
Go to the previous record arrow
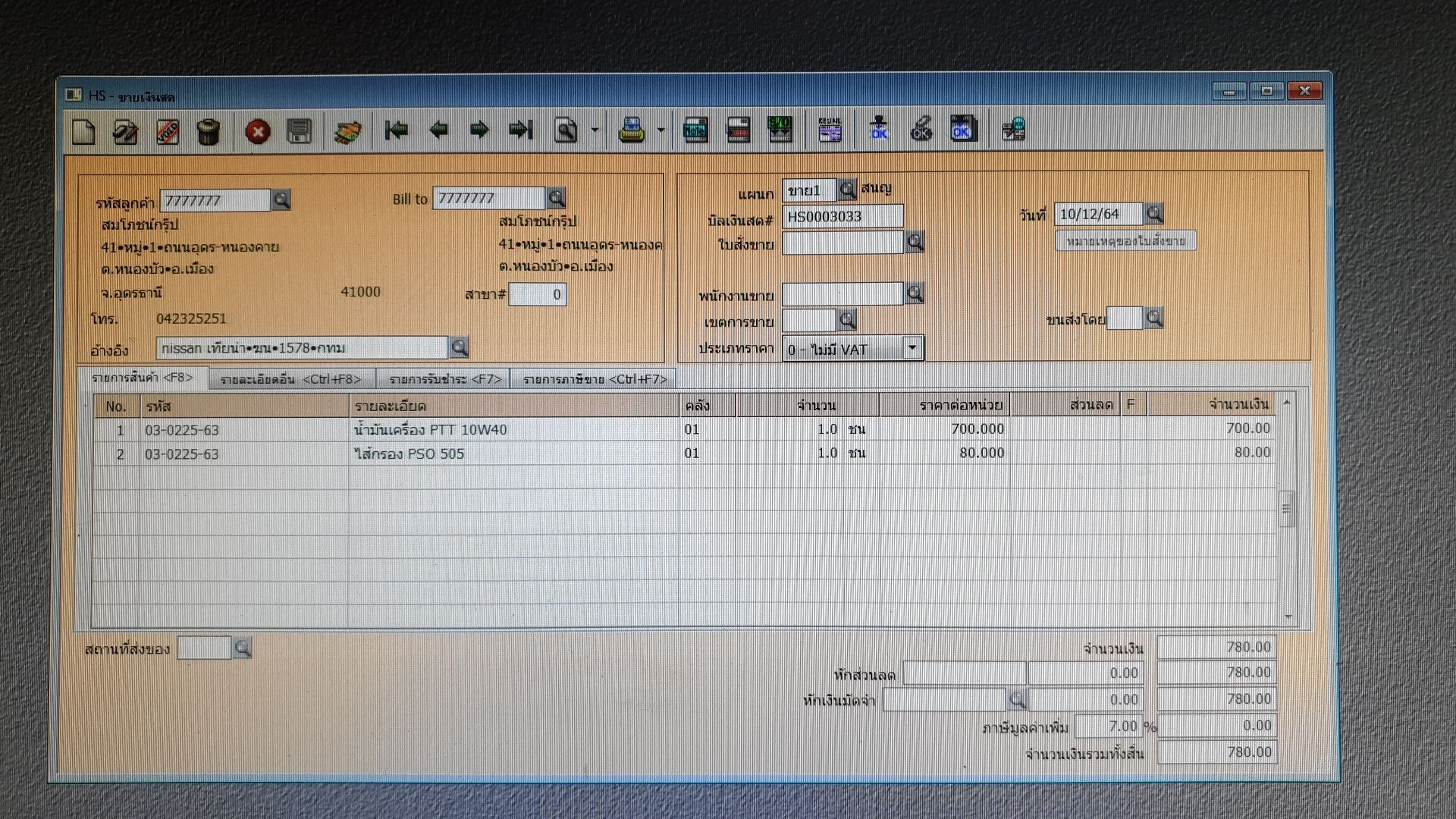coord(438,130)
